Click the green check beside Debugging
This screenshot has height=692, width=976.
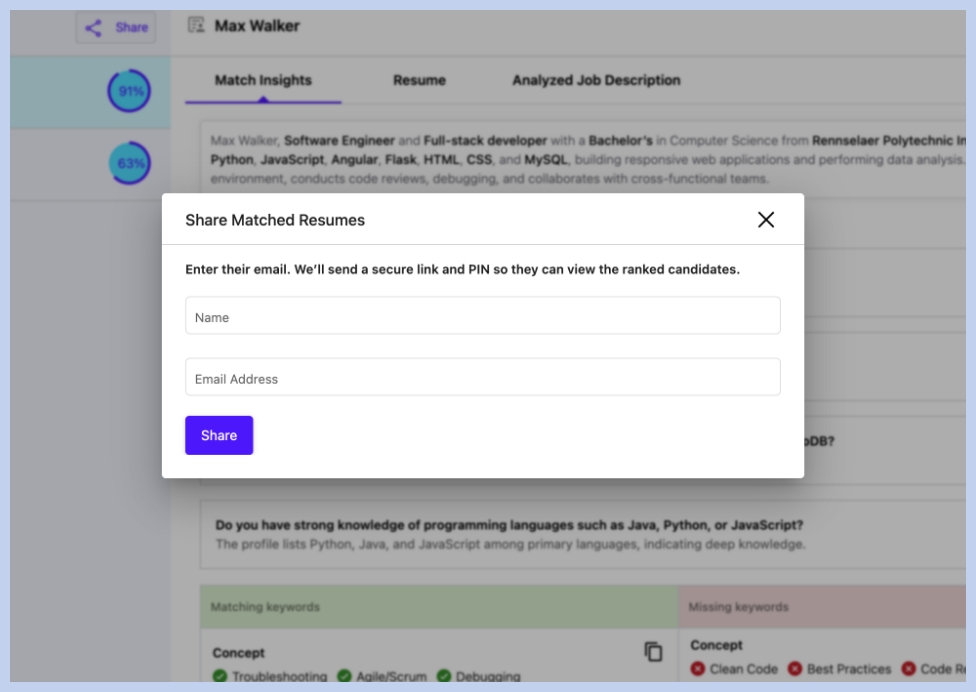tap(444, 677)
